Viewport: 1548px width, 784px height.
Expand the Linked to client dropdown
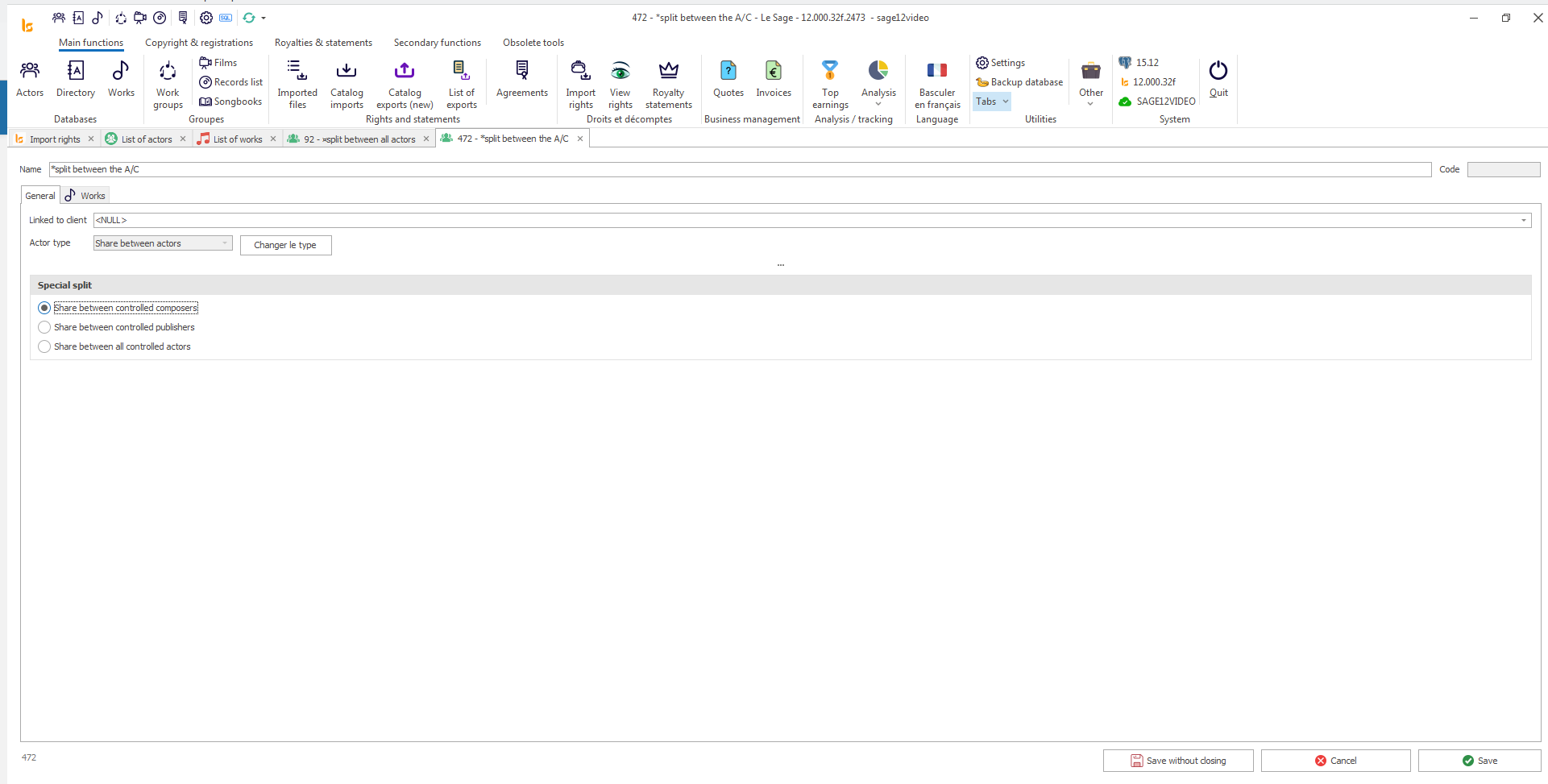pyautogui.click(x=1523, y=220)
